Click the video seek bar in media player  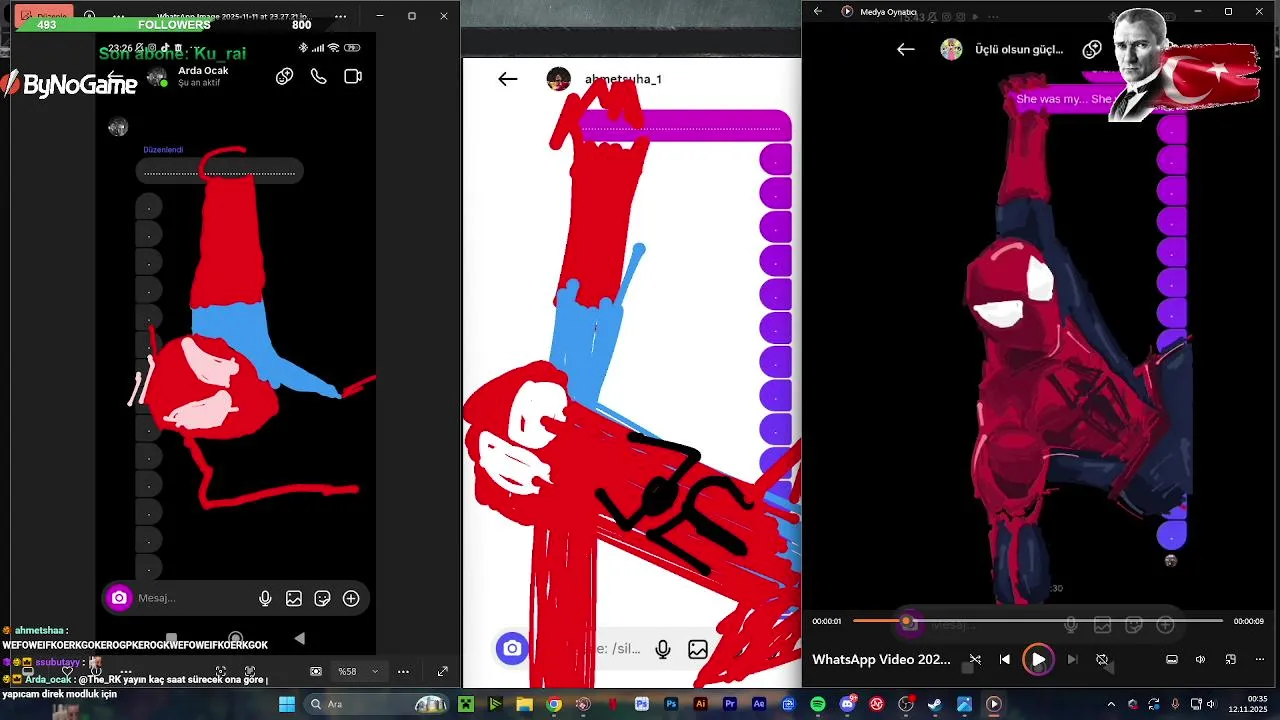click(1037, 621)
